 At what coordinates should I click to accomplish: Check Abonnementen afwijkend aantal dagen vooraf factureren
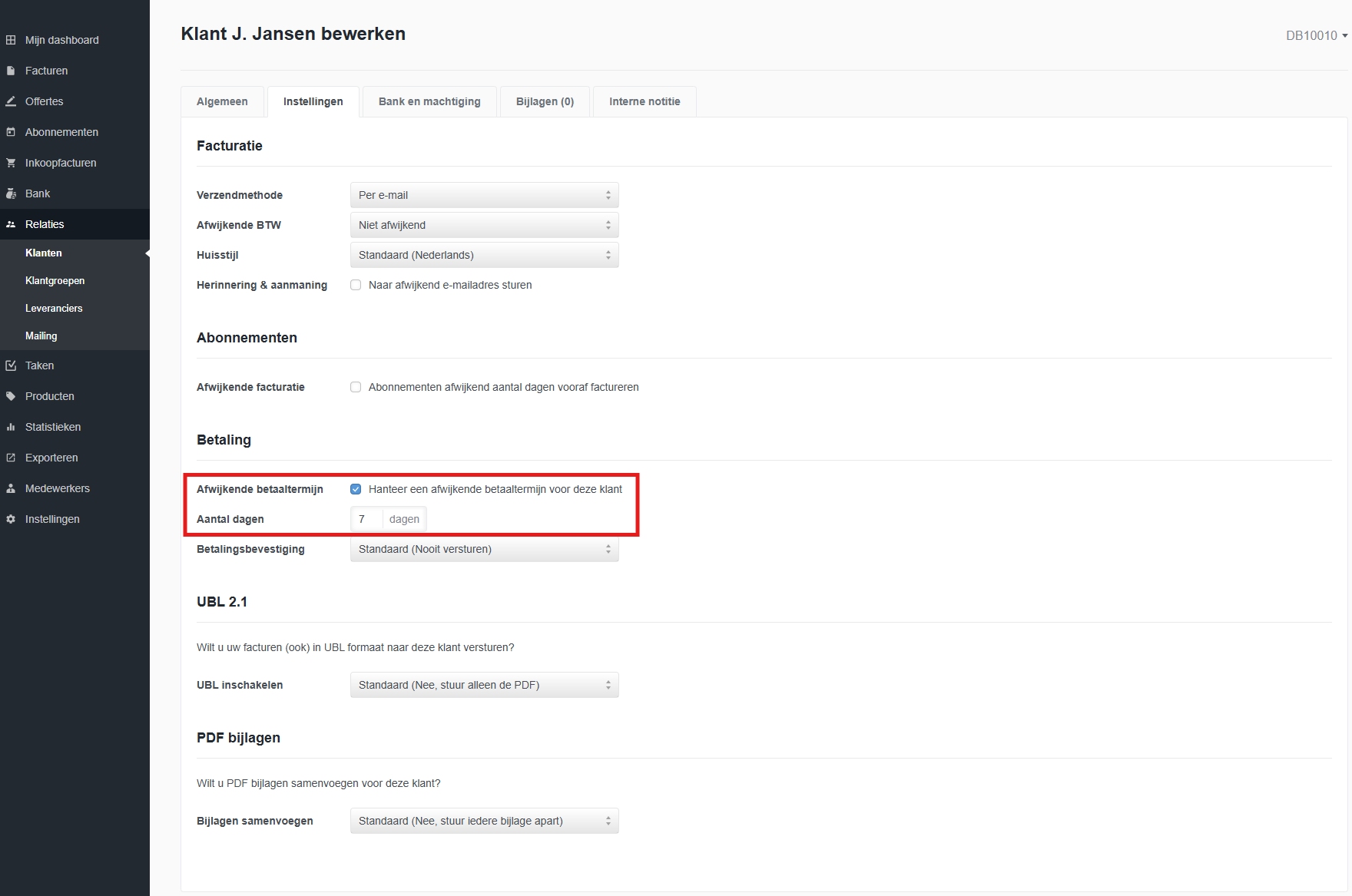click(x=356, y=387)
